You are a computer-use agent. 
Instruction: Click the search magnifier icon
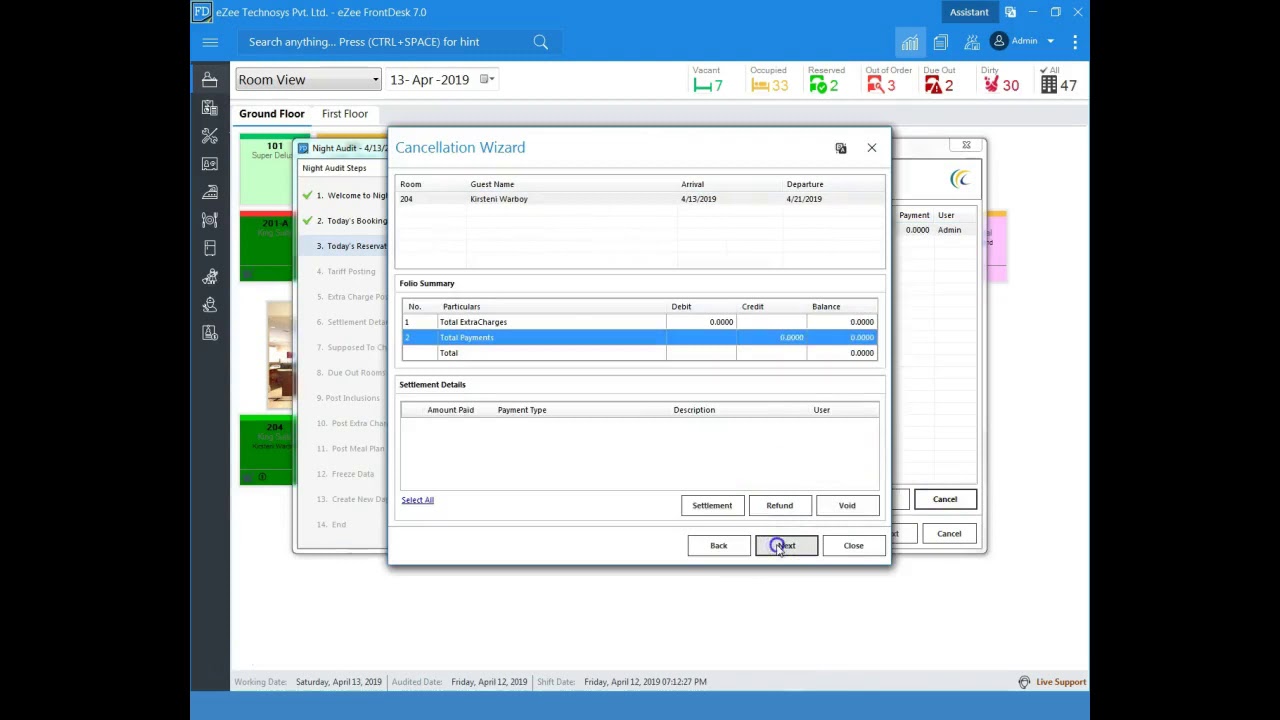(540, 42)
